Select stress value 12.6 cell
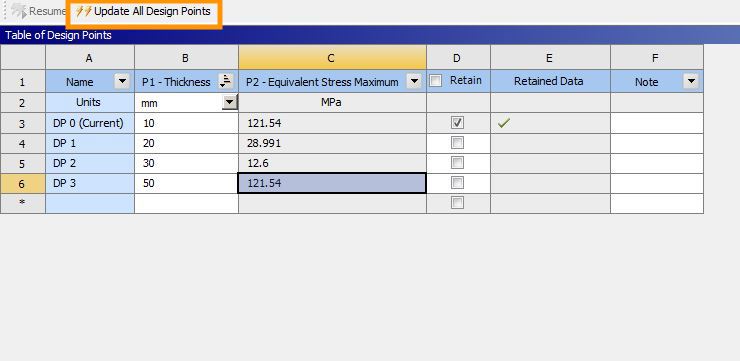The image size is (740, 361). 332,163
